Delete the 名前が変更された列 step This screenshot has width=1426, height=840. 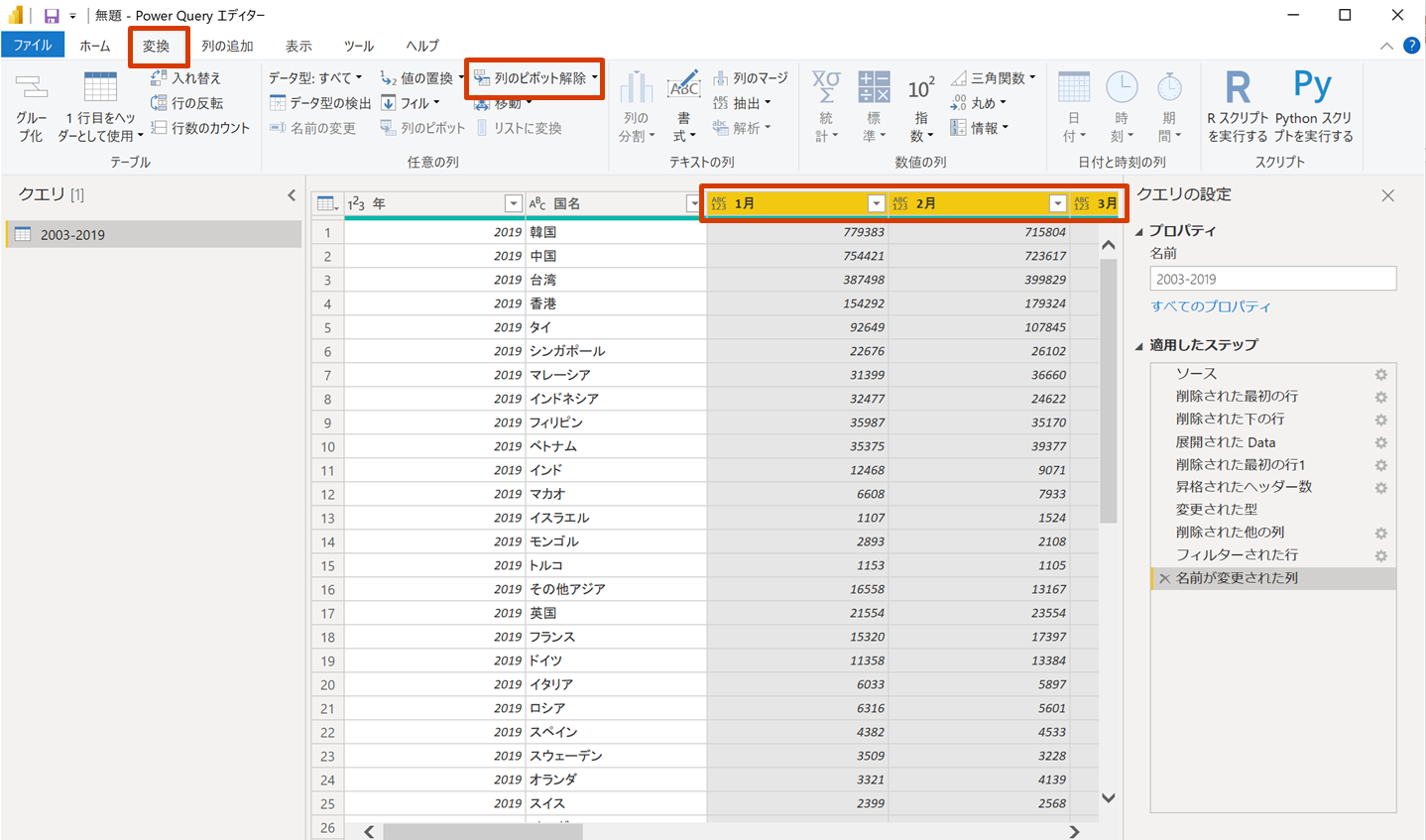[x=1164, y=578]
